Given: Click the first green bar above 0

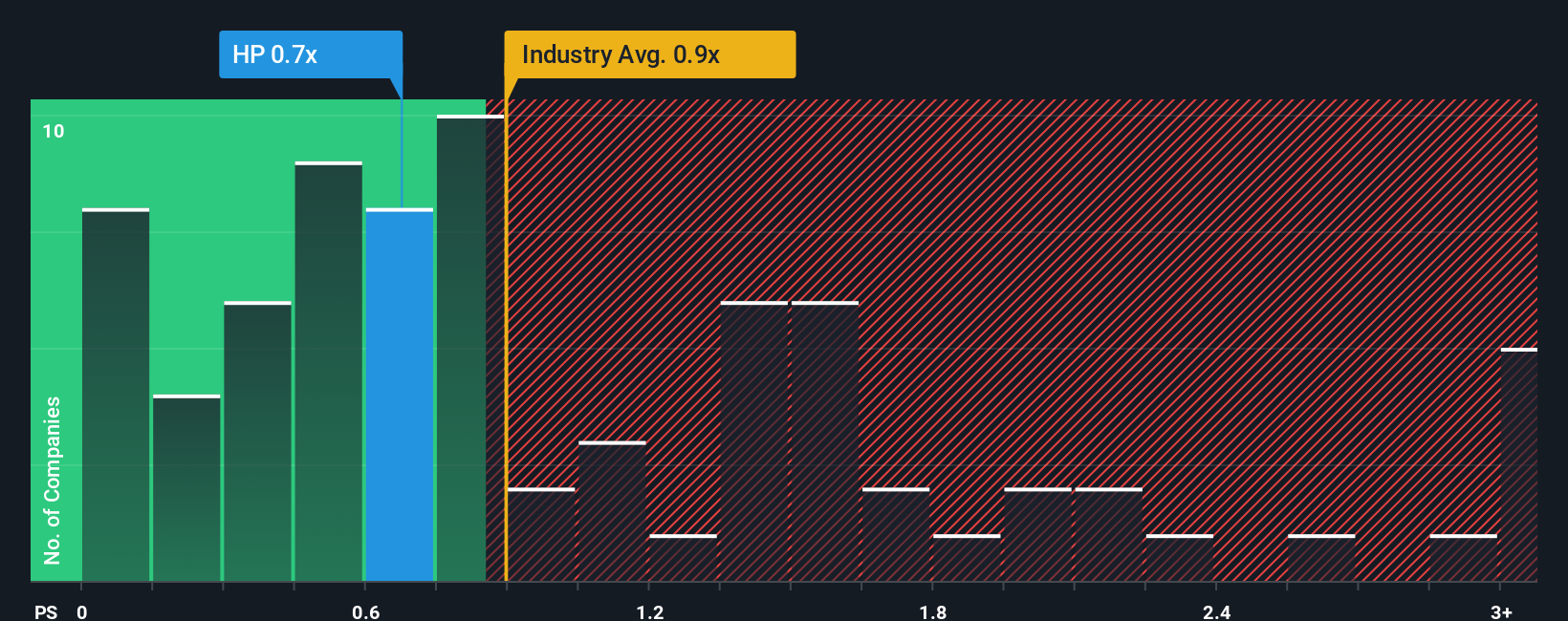Looking at the screenshot, I should click(116, 395).
